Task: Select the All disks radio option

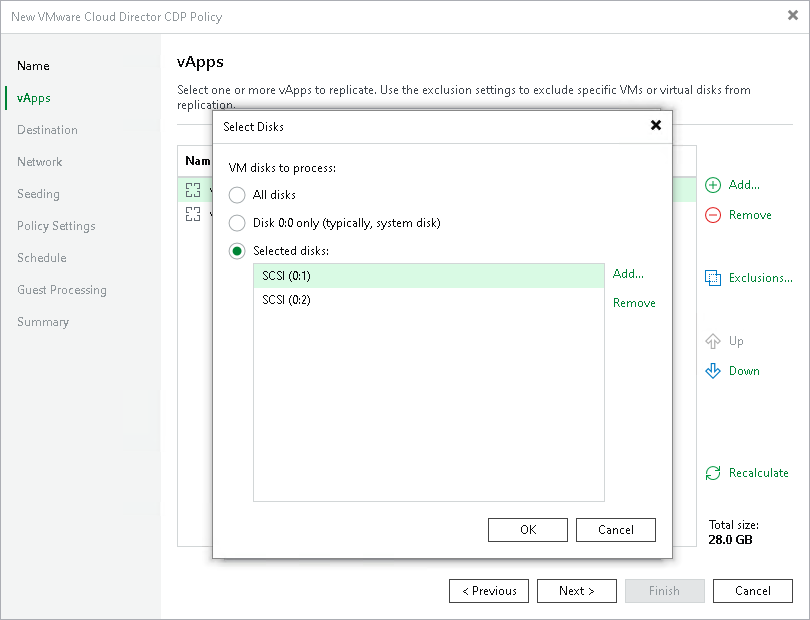Action: 237,195
